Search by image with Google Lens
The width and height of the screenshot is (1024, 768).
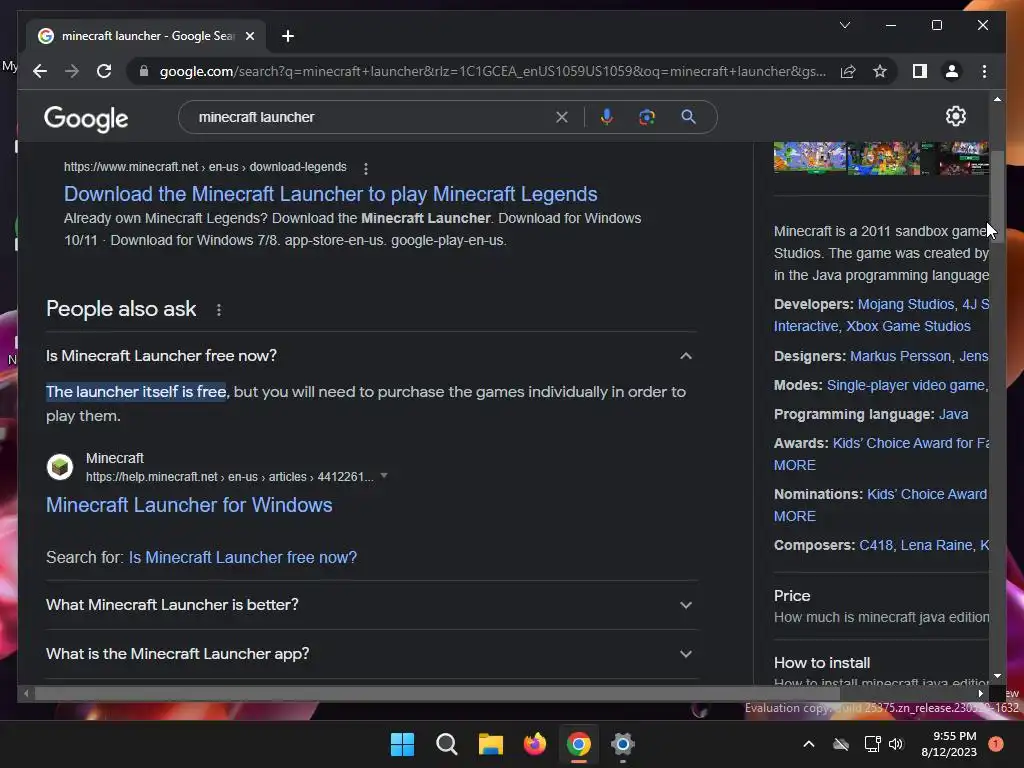pyautogui.click(x=647, y=117)
